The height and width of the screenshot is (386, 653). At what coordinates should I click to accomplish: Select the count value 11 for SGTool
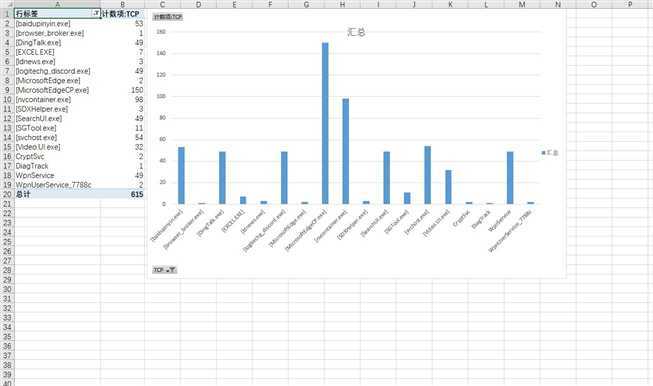click(x=122, y=128)
